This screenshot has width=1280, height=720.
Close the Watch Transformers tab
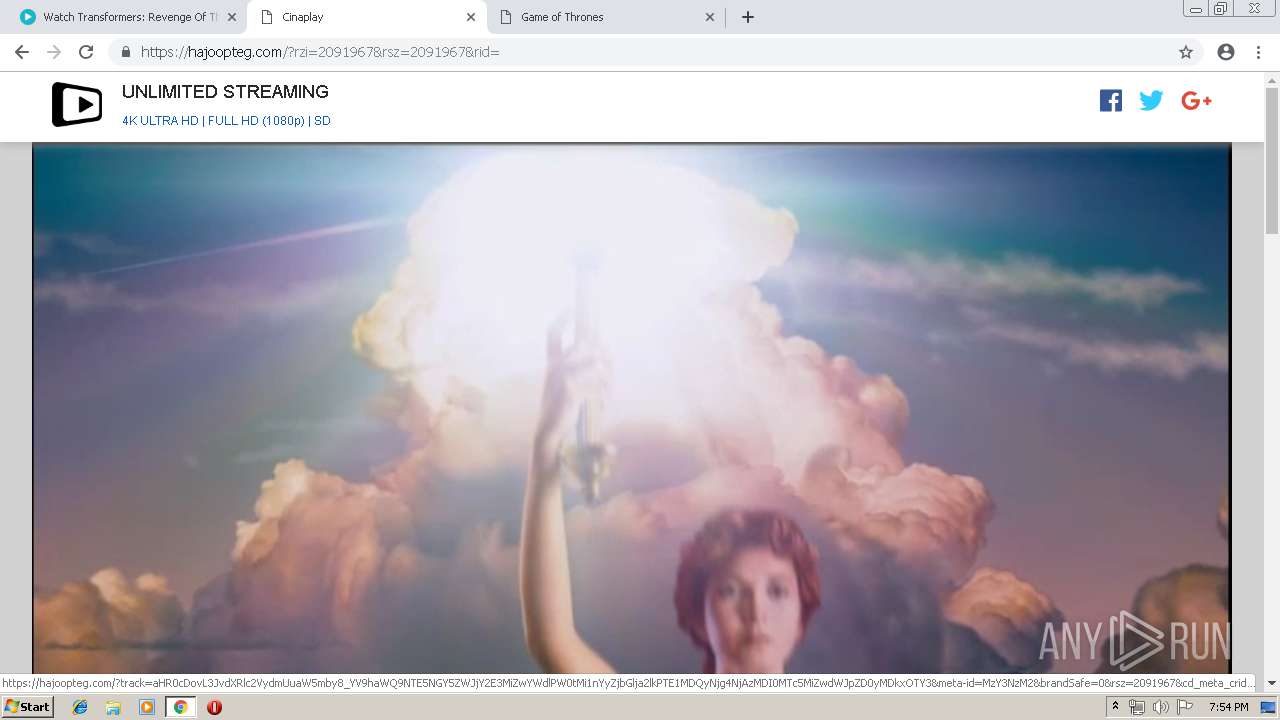pyautogui.click(x=232, y=17)
